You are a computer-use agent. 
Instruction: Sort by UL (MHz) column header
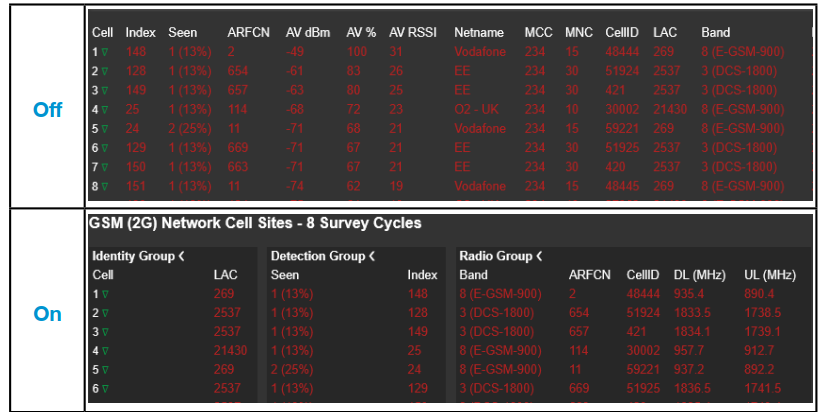pos(770,275)
